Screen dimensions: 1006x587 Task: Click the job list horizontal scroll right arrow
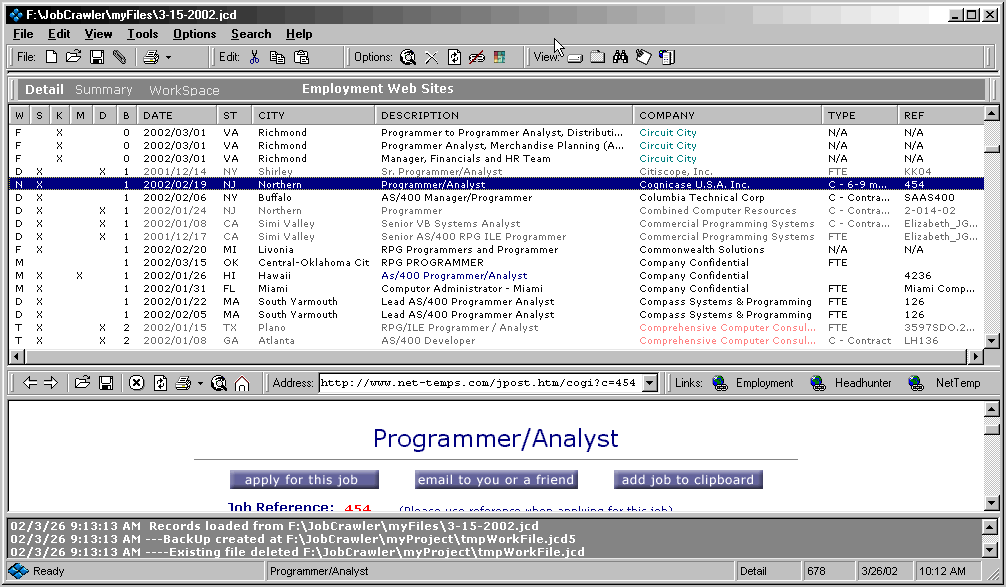coord(975,356)
